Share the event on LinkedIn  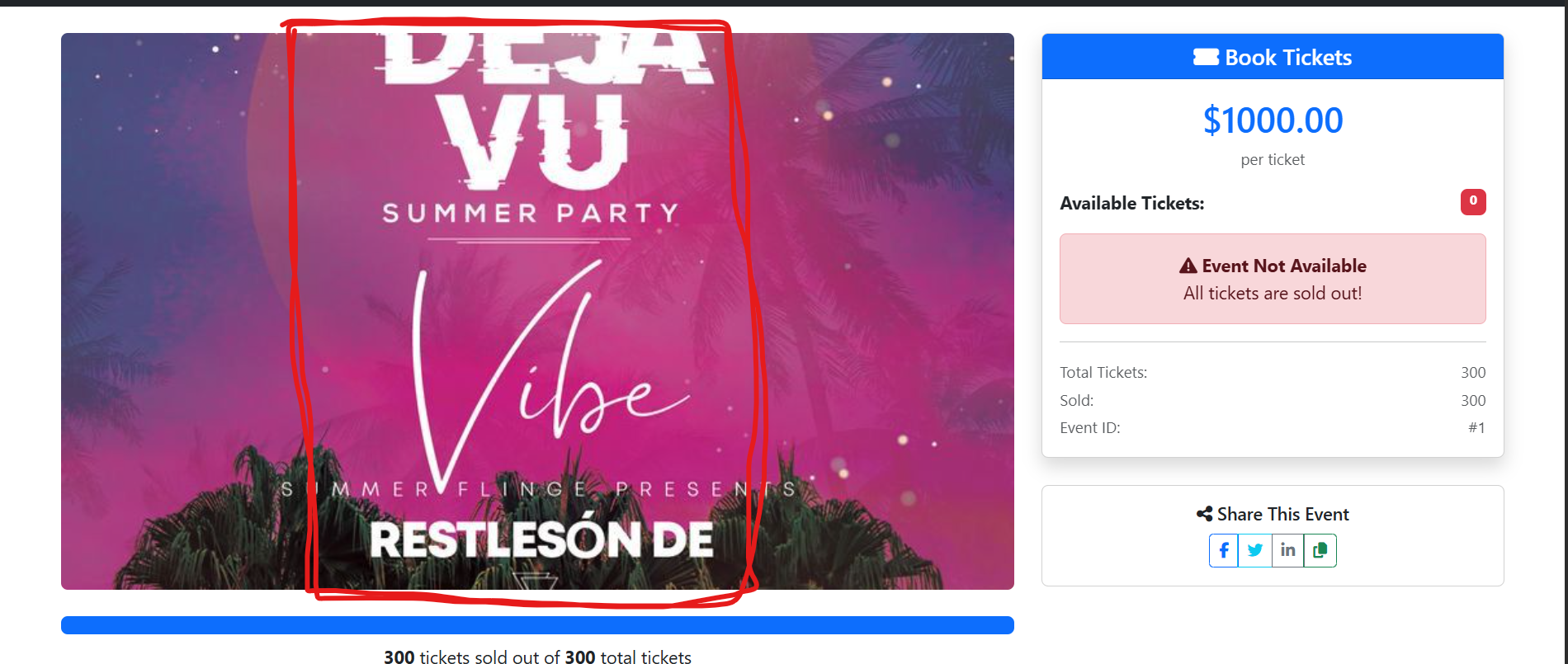[1287, 550]
